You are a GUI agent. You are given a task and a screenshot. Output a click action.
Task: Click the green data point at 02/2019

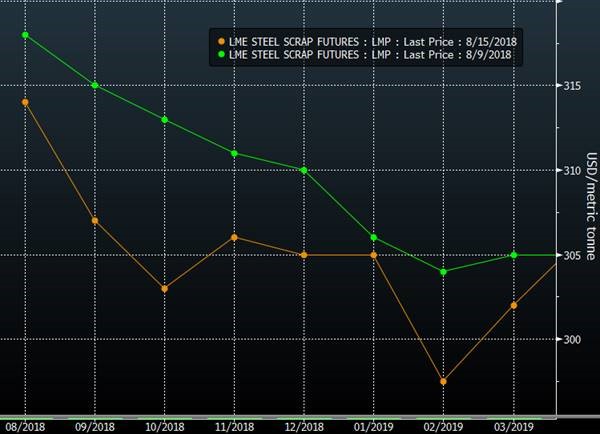pyautogui.click(x=443, y=271)
